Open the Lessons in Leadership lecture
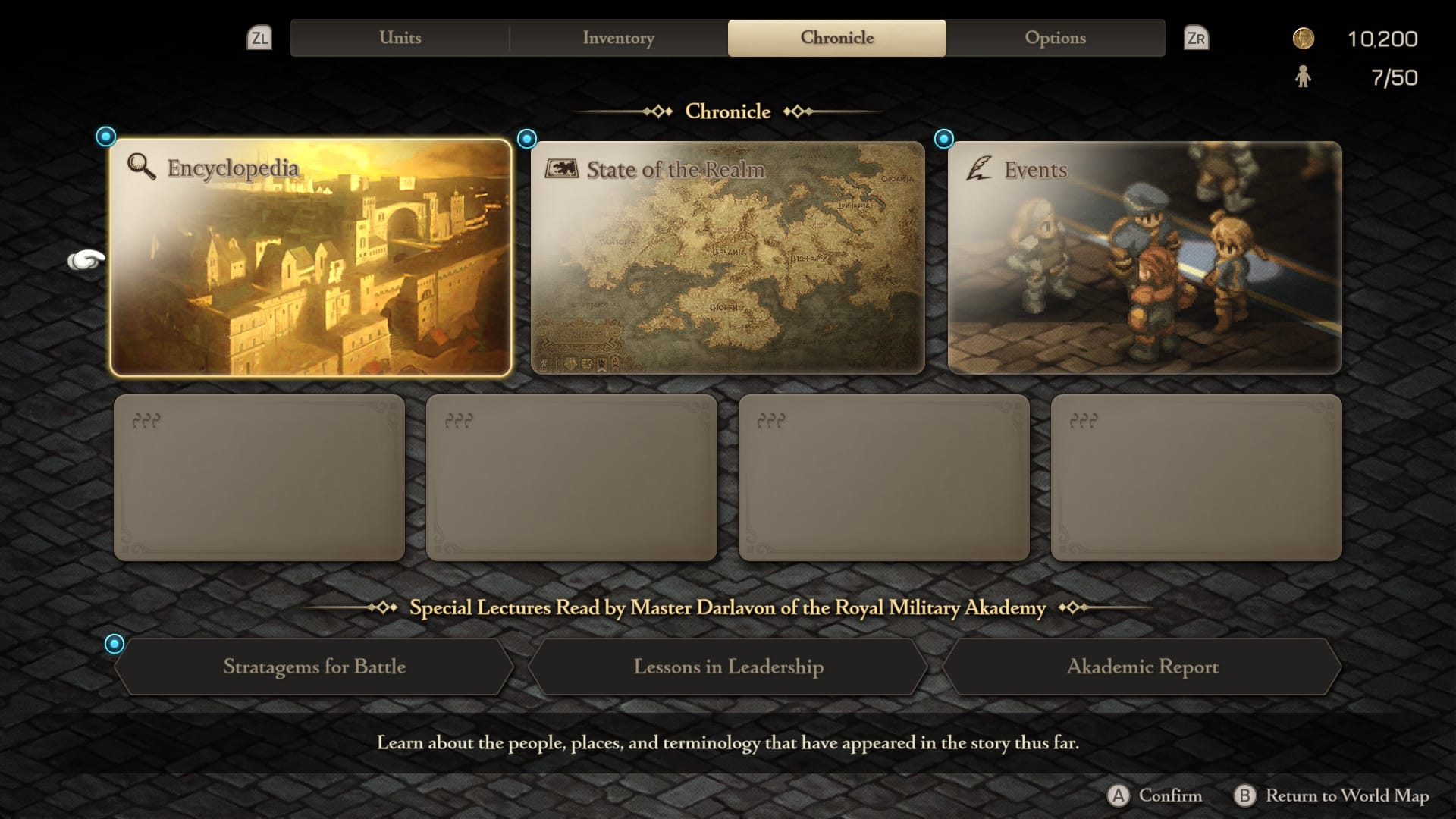 pyautogui.click(x=728, y=667)
